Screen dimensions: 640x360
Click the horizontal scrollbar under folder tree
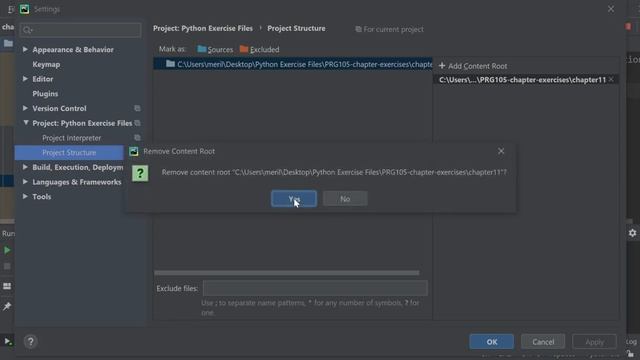[287, 273]
